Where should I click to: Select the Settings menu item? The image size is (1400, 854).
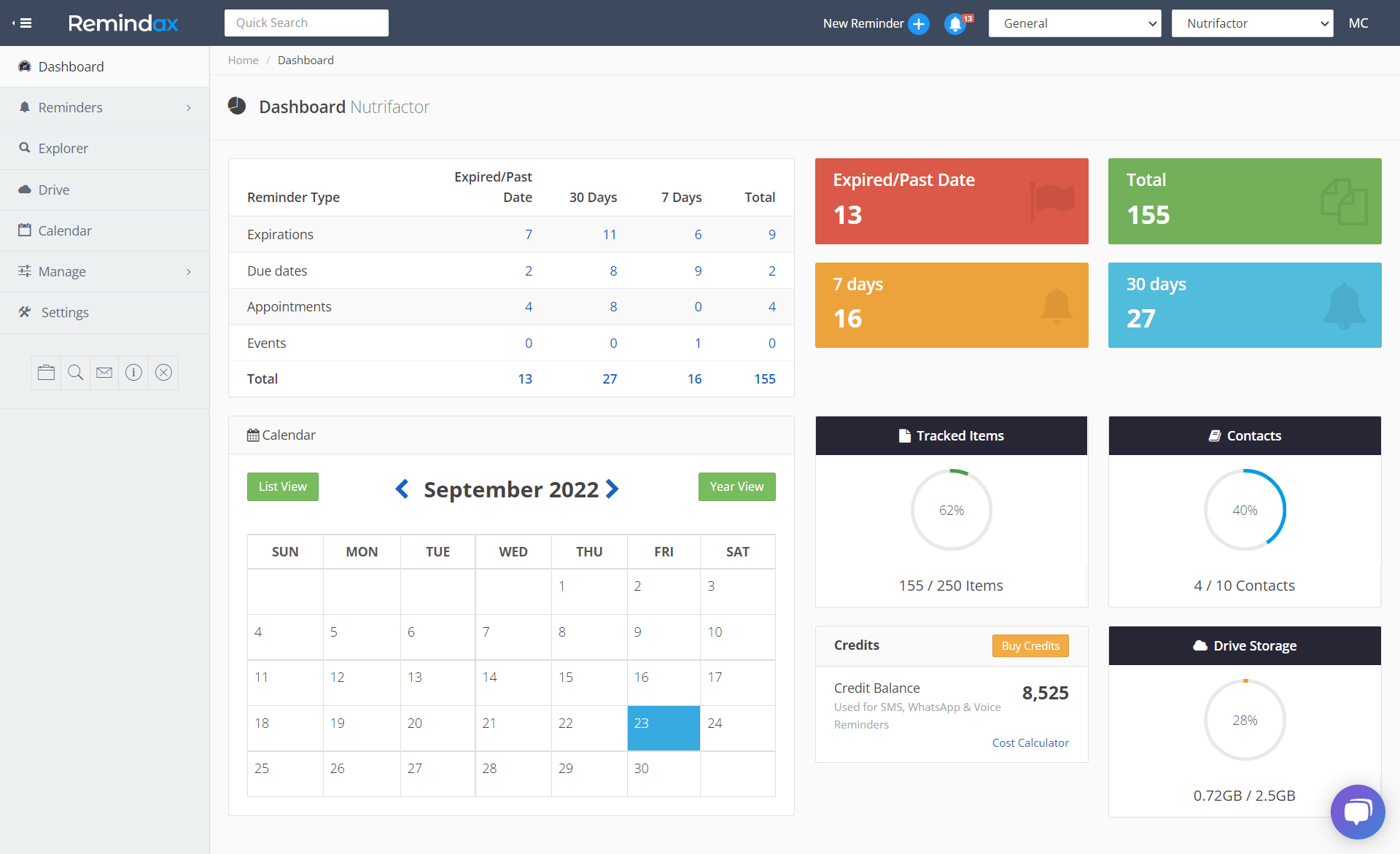point(63,311)
